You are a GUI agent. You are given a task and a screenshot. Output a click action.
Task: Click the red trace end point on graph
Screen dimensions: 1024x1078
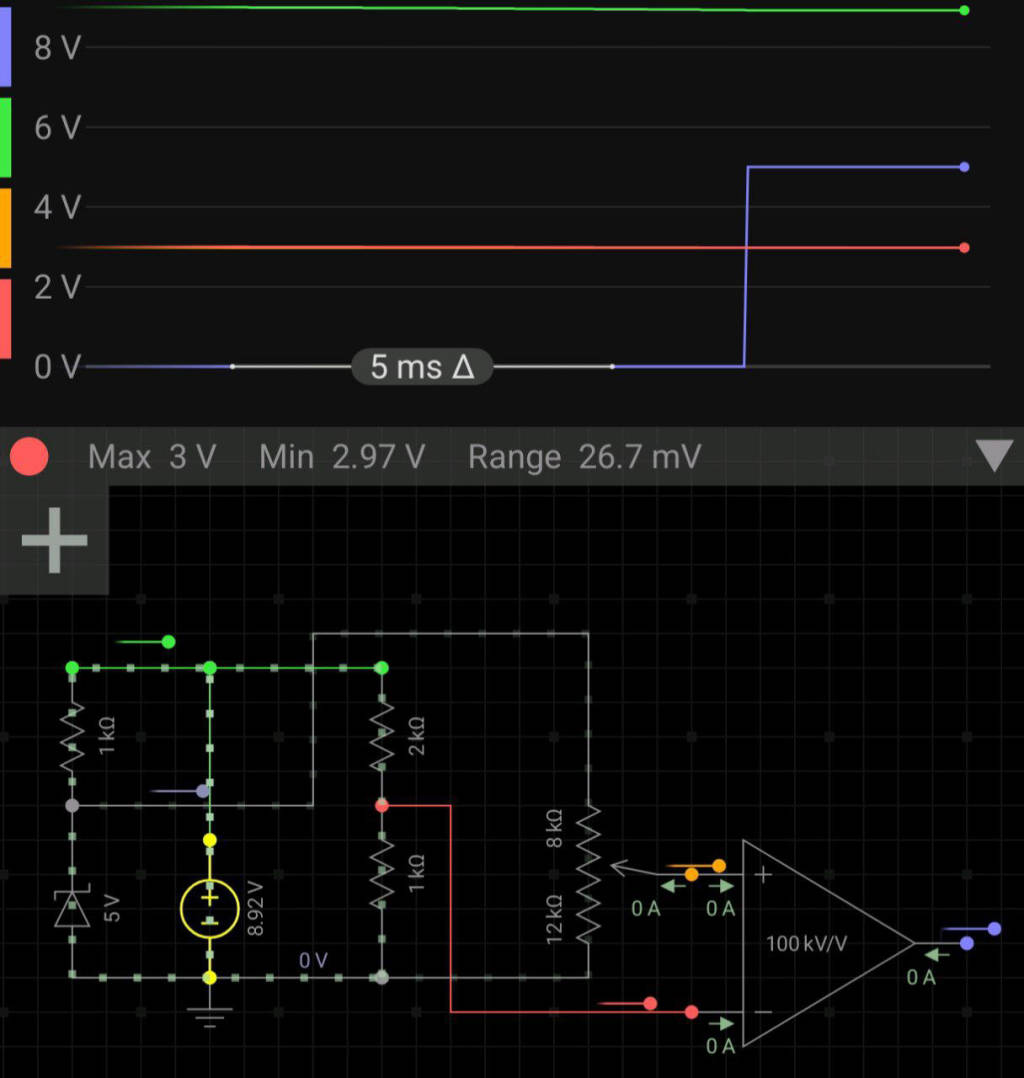964,248
